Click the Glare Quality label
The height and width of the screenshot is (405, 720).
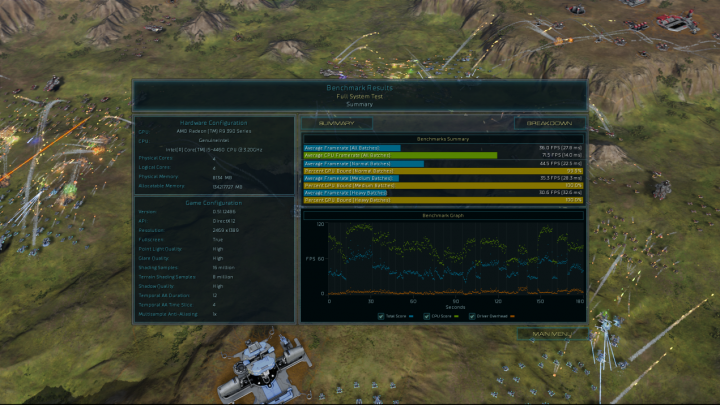point(154,258)
